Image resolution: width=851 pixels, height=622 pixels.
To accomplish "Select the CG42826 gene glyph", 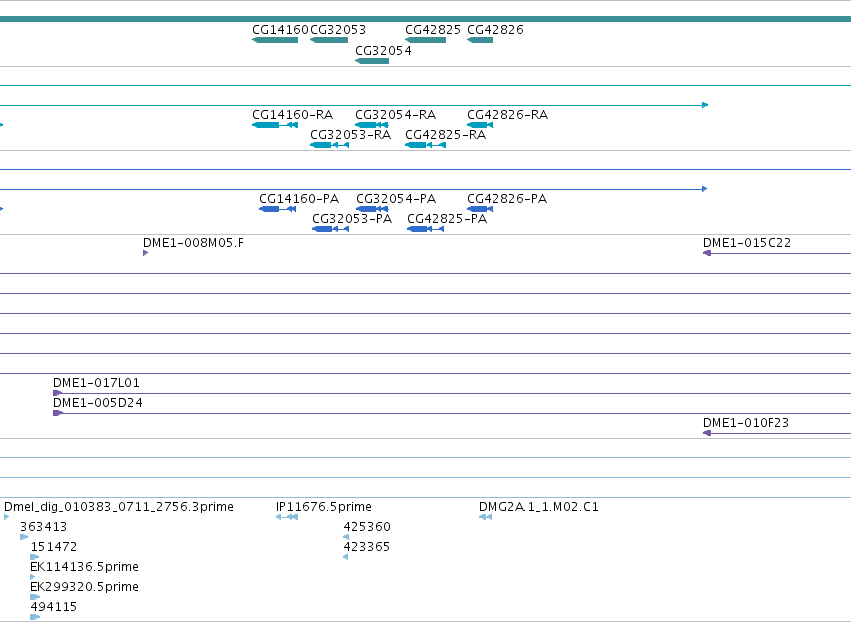I will coord(480,40).
